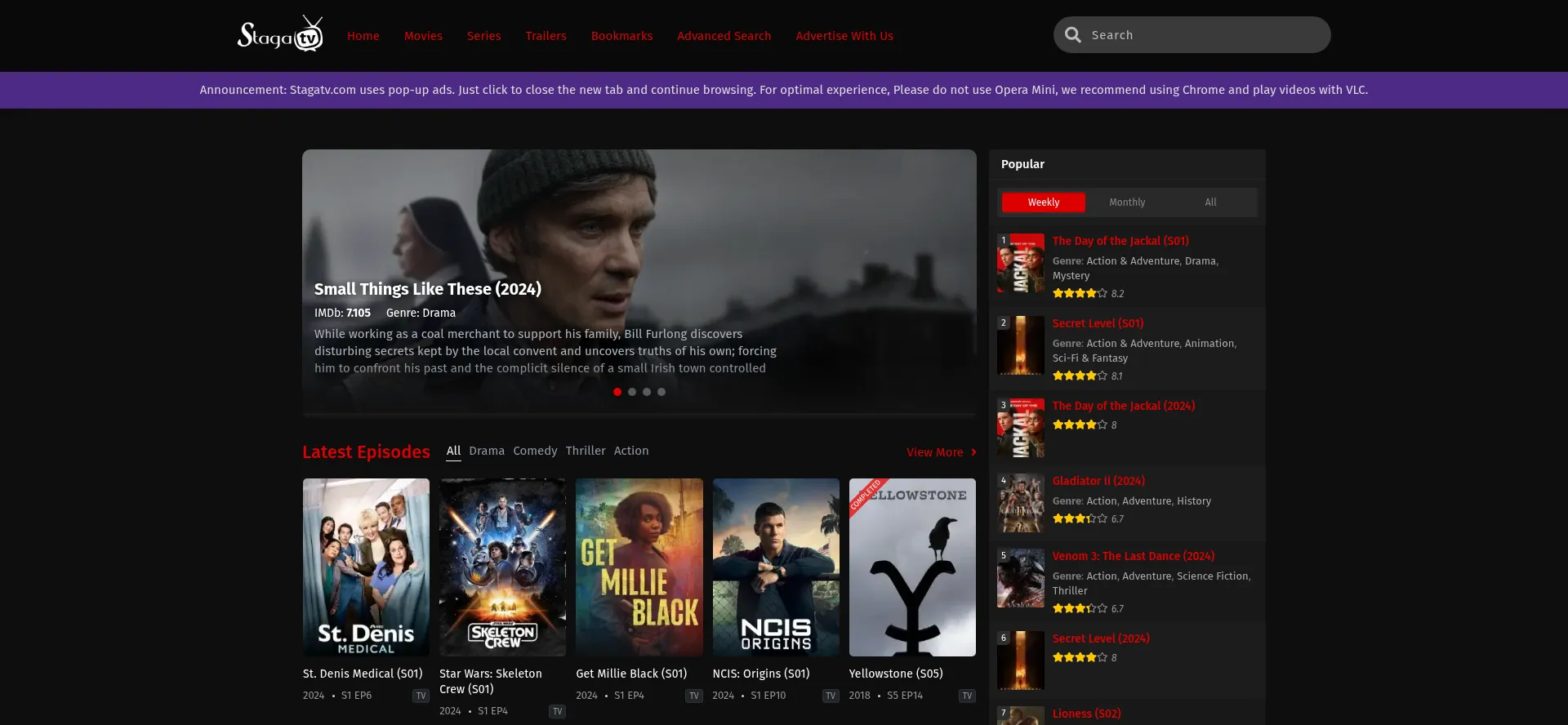Select the first carousel slide dot
This screenshot has height=725, width=1568.
click(617, 392)
